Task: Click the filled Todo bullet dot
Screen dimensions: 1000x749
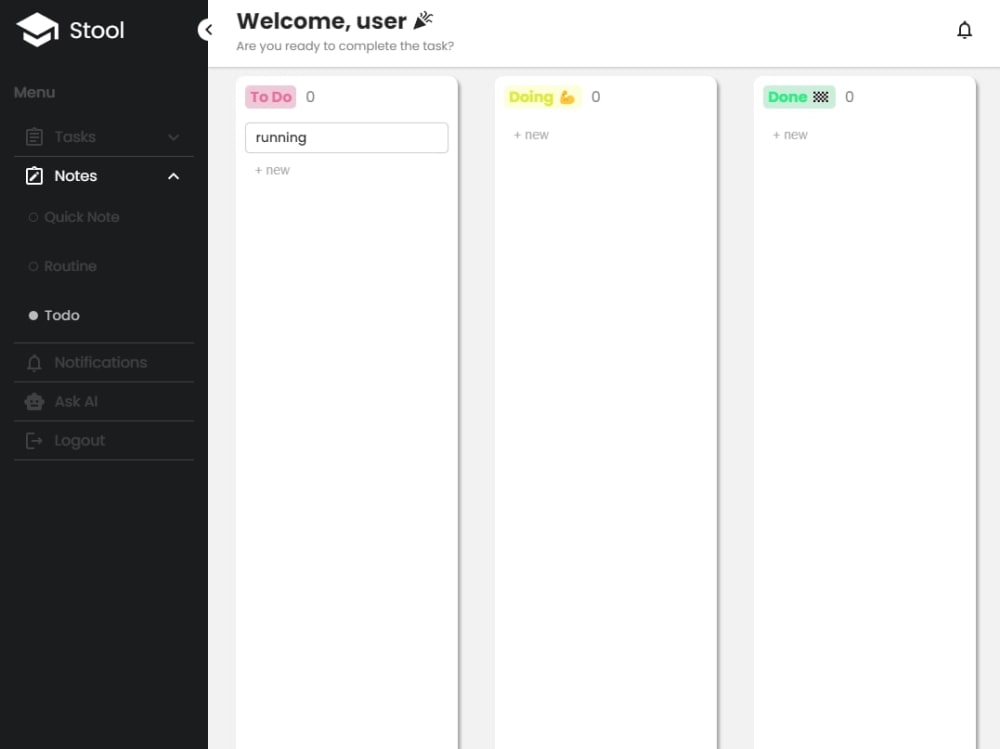Action: pos(33,316)
